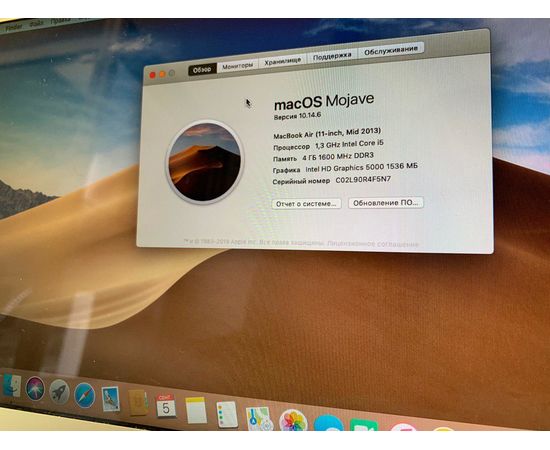The height and width of the screenshot is (450, 550).
Task: Open Launchpad rocket icon in Dock
Action: (59, 392)
